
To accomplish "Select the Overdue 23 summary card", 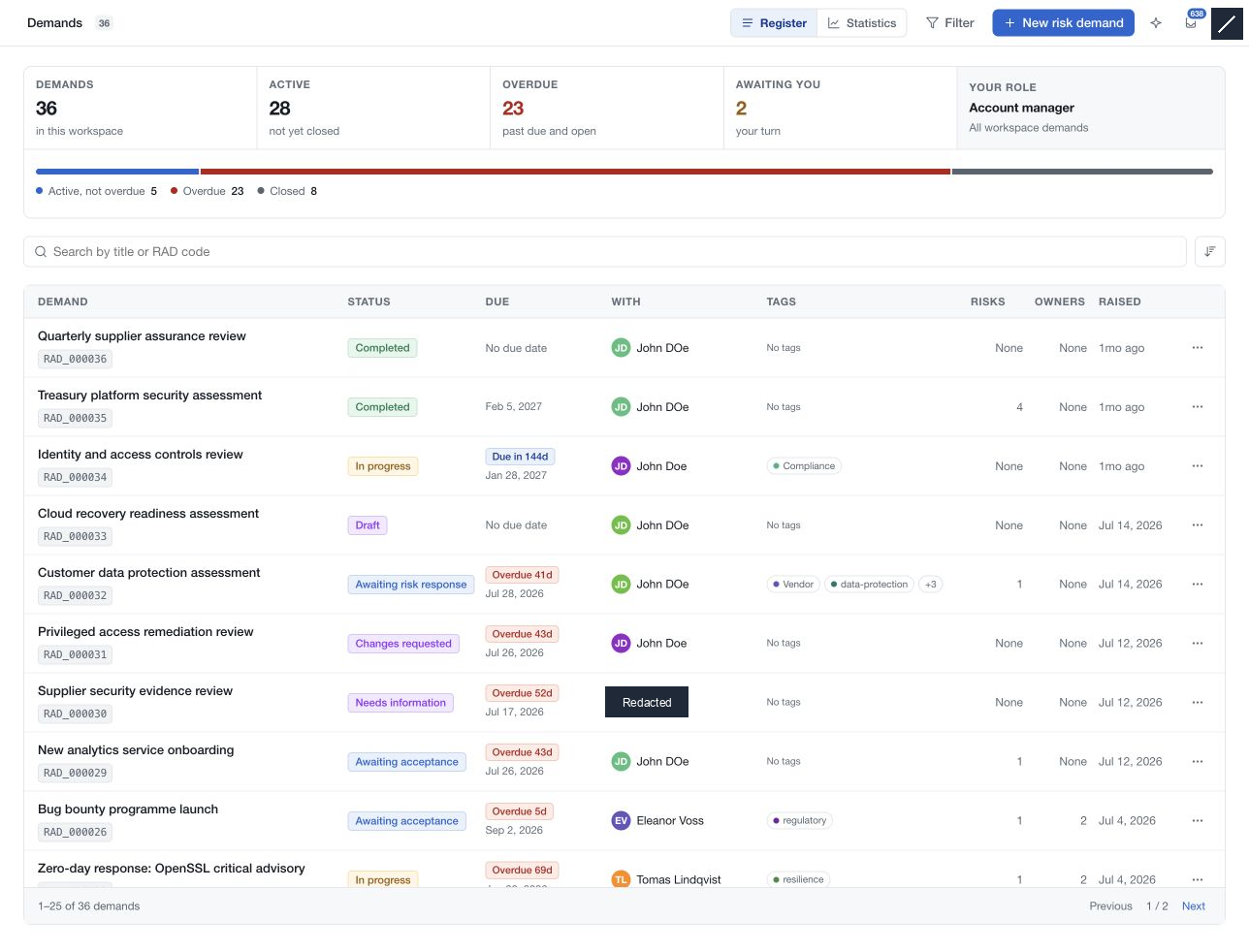I will click(x=607, y=108).
